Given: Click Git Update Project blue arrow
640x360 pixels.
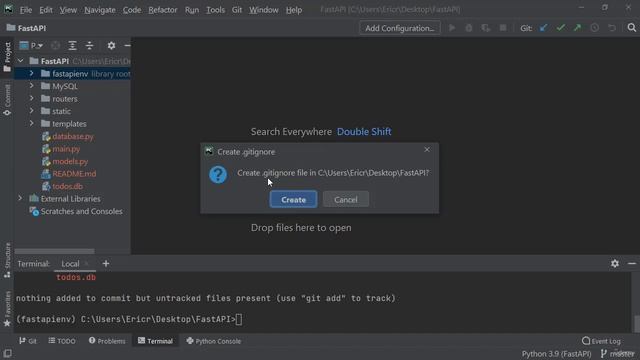Looking at the screenshot, I should 543,28.
